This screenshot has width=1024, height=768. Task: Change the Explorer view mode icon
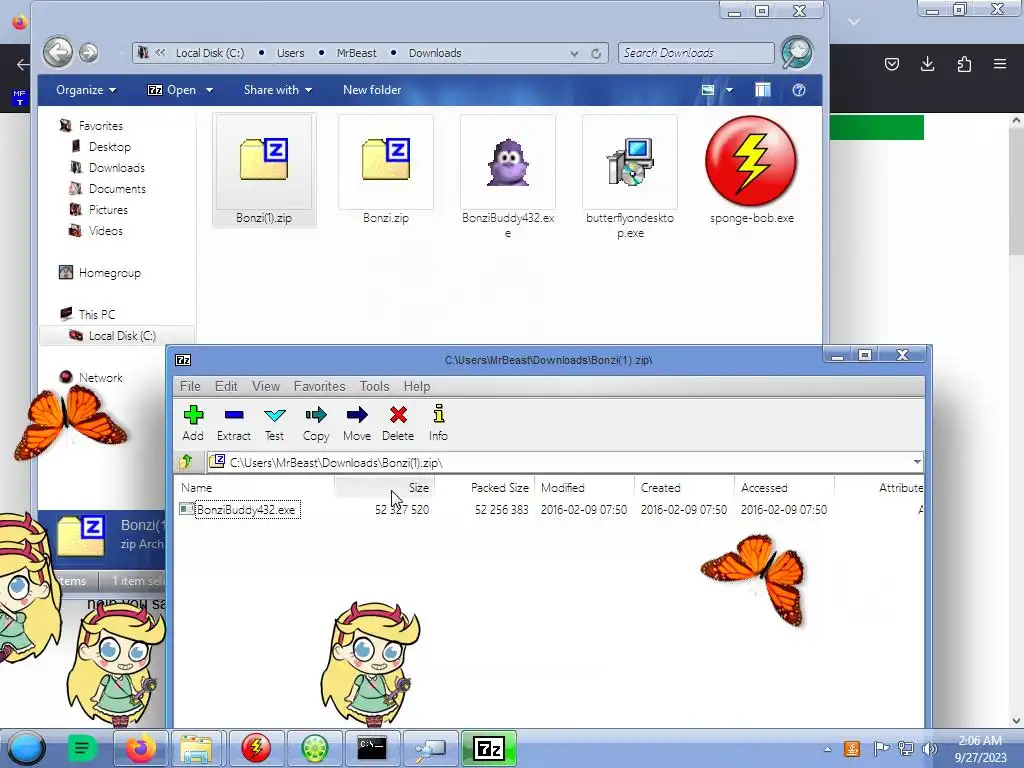click(708, 90)
